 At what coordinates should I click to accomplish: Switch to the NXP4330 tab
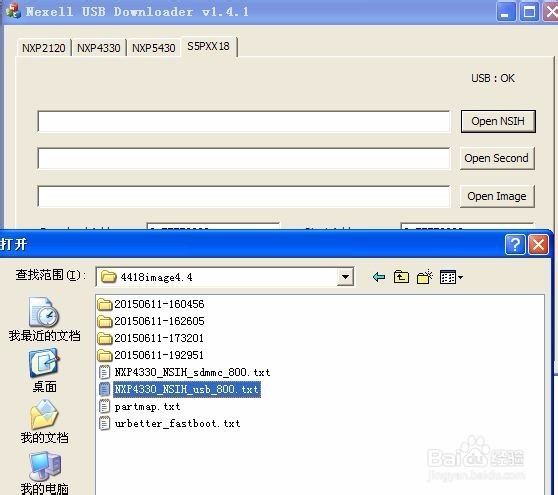(99, 48)
